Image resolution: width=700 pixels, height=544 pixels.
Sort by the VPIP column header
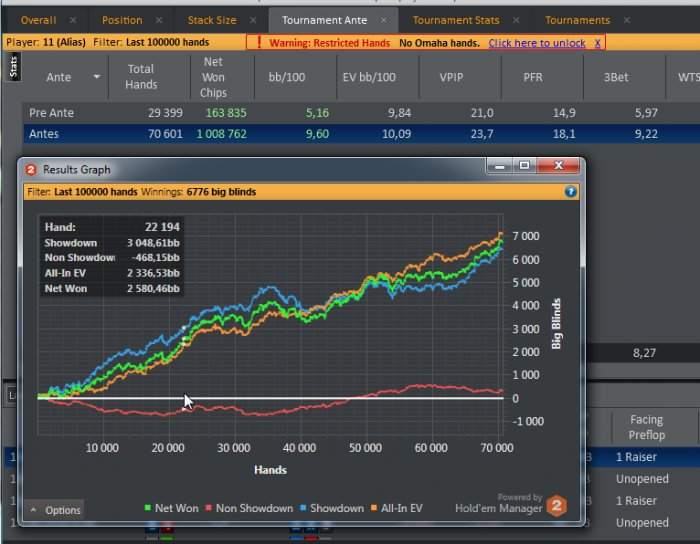coord(451,77)
